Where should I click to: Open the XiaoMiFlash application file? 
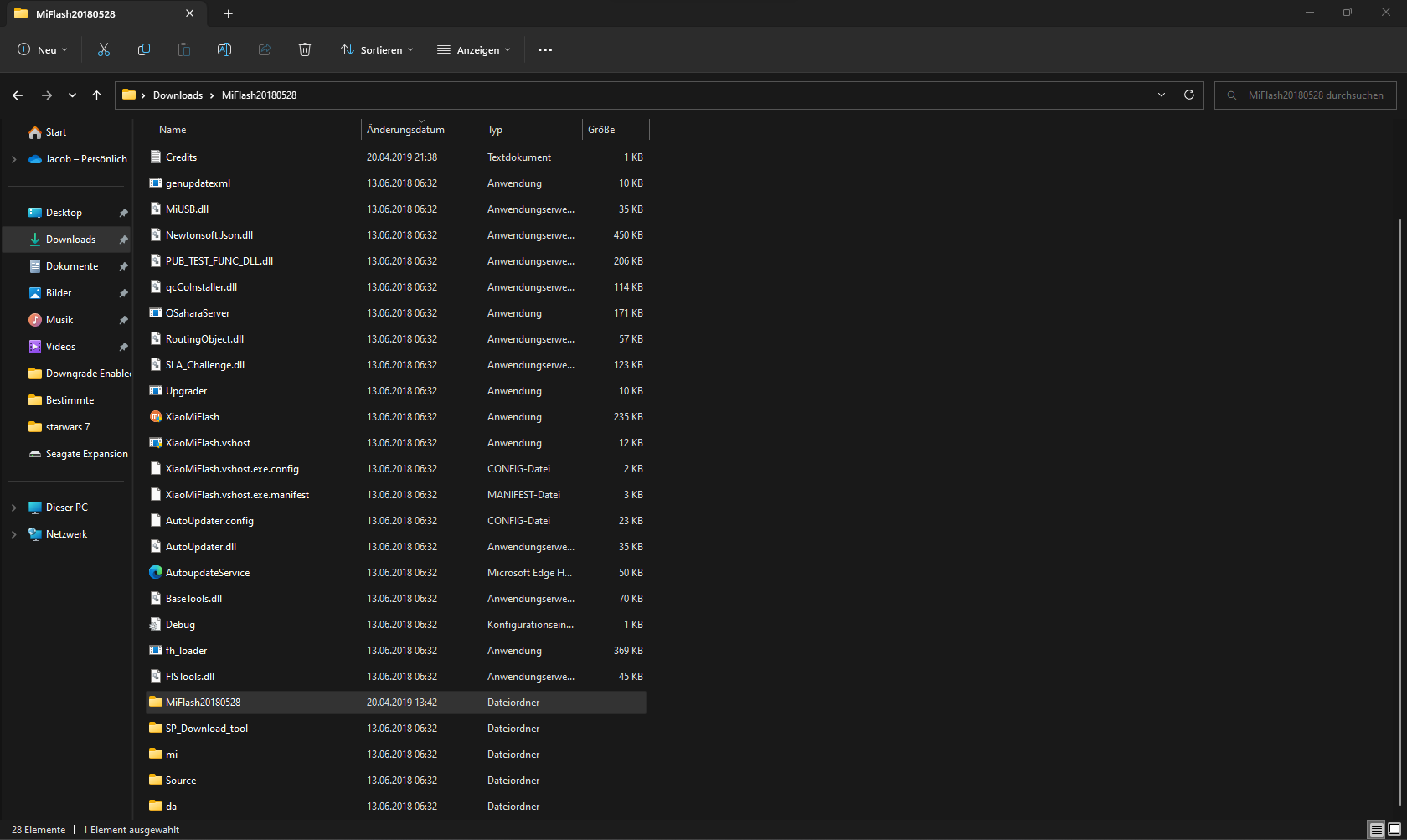coord(192,417)
